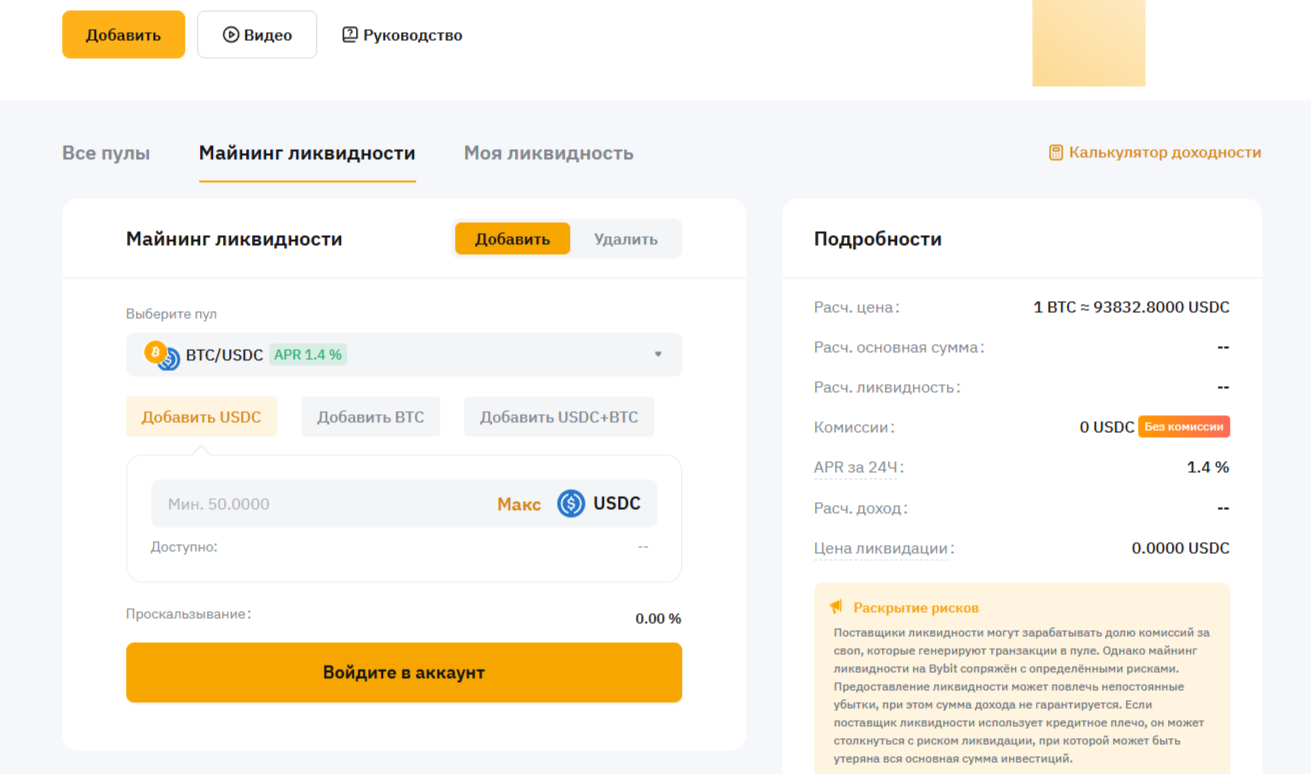Click the Выберите пул label
The width and height of the screenshot is (1311, 774).
pyautogui.click(x=171, y=314)
